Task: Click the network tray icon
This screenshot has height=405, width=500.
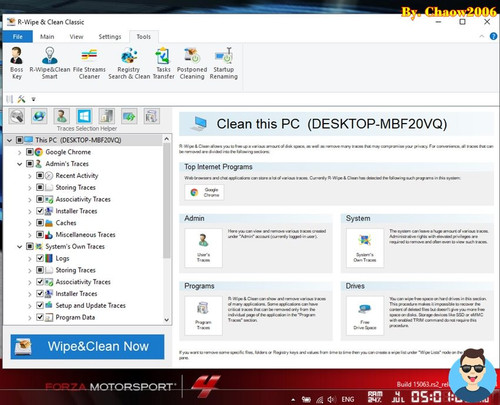Action: click(x=319, y=399)
